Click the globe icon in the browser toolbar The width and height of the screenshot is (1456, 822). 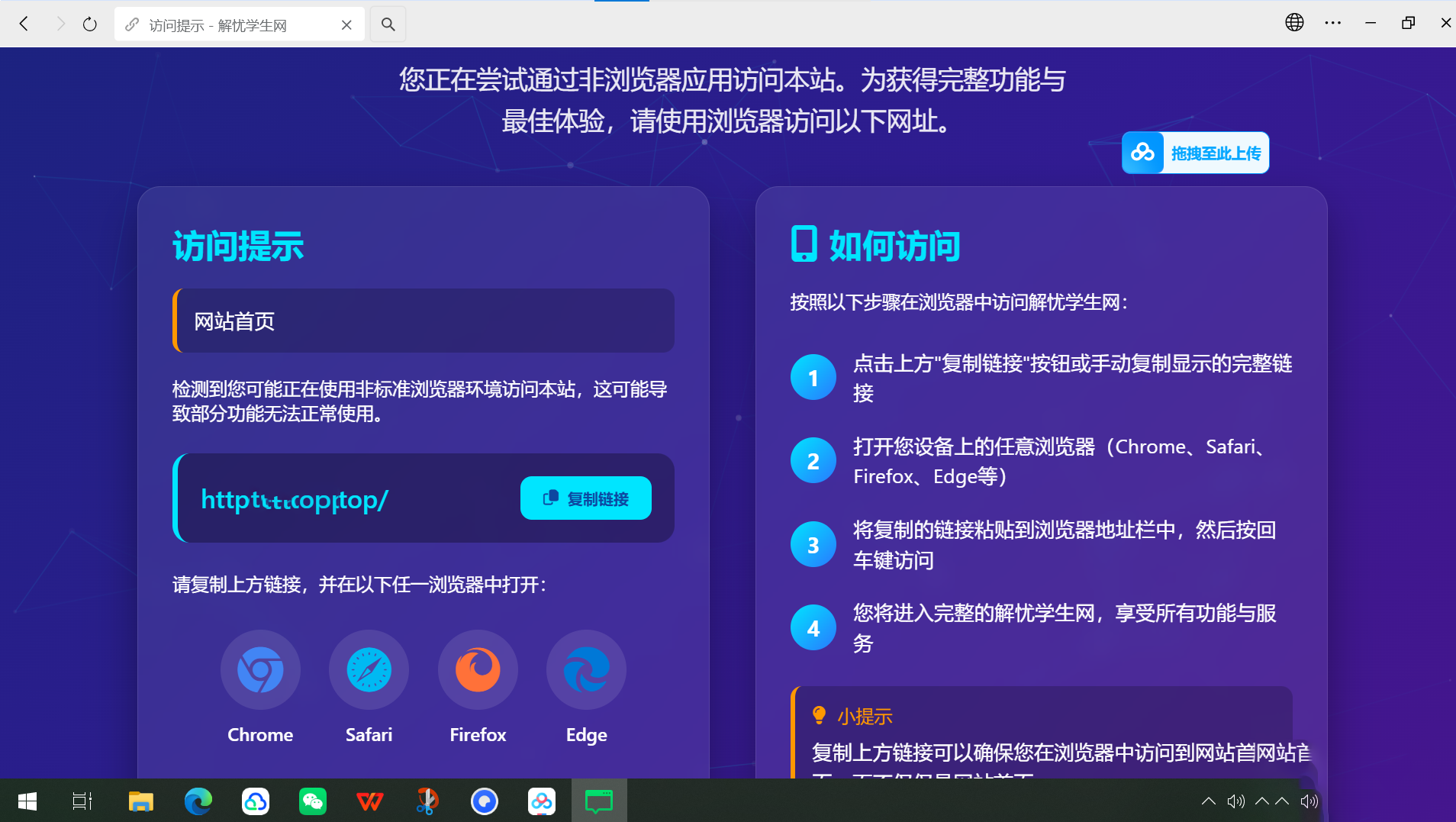1294,22
